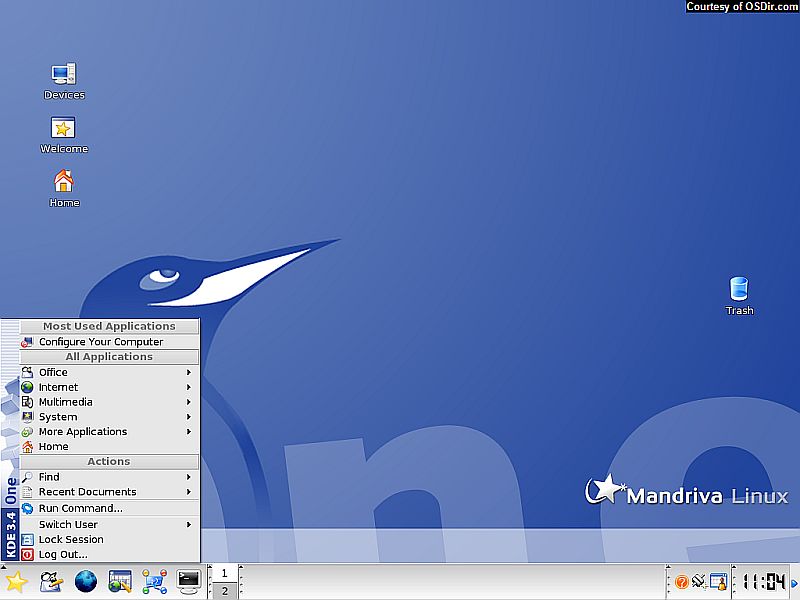
Task: Expand the Recent Documents submenu
Action: pos(109,492)
